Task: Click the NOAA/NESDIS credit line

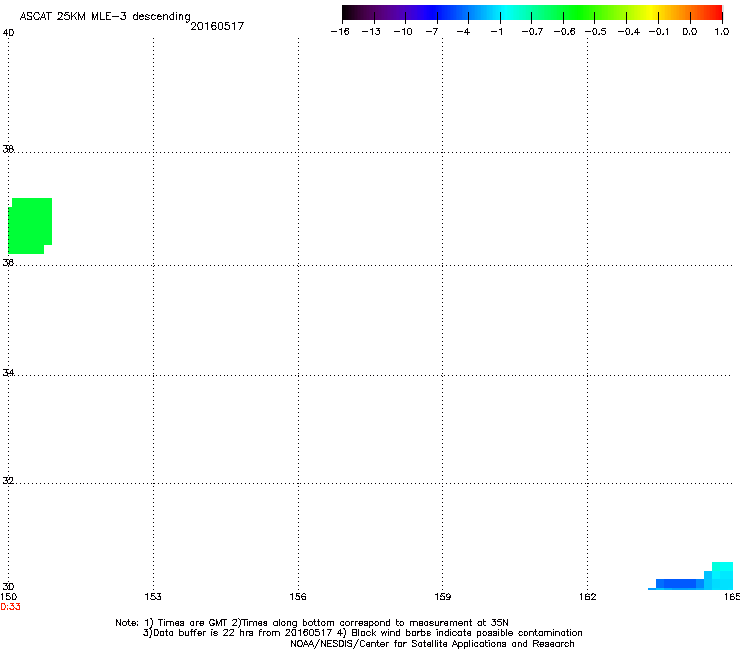Action: point(432,644)
